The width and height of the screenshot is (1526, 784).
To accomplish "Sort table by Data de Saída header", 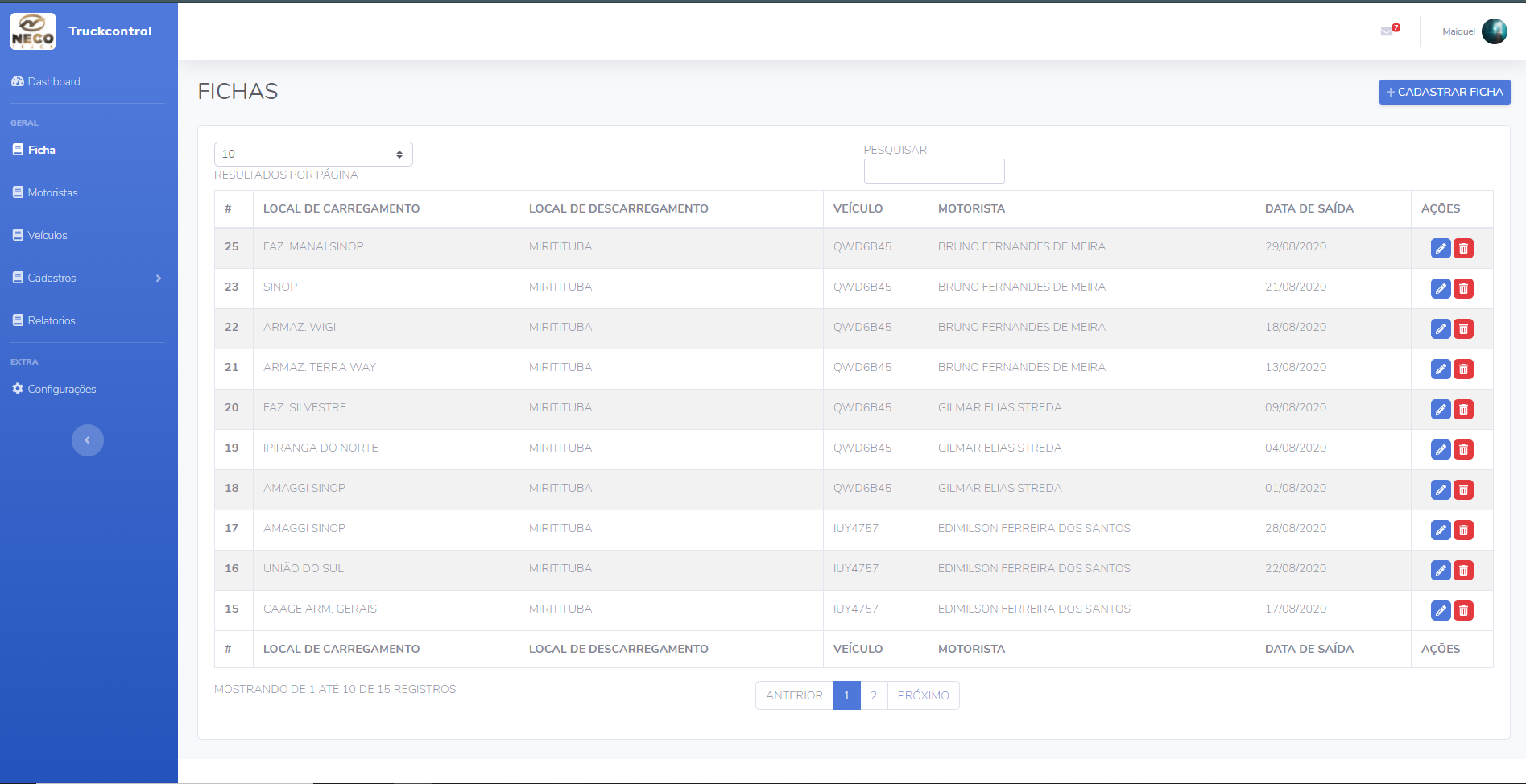I will [x=1309, y=208].
